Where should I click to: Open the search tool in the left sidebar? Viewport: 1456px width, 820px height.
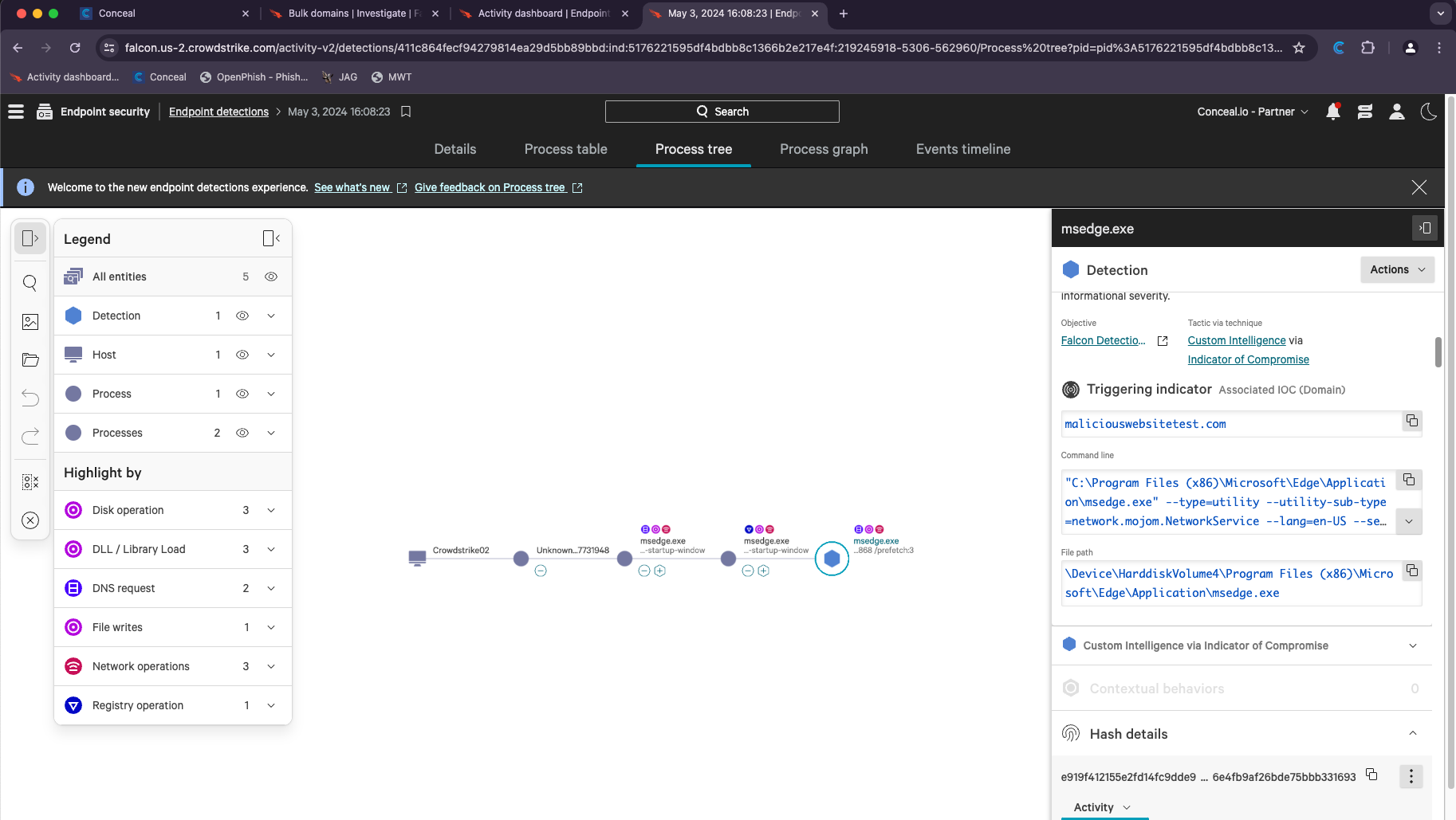click(30, 283)
